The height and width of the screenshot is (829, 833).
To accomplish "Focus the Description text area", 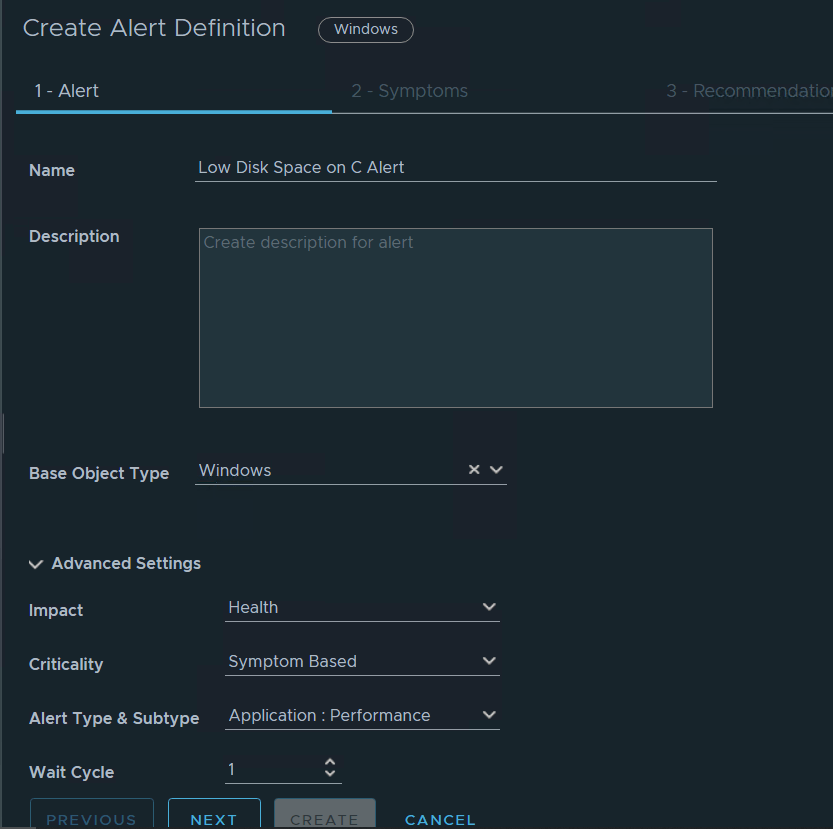I will (x=456, y=318).
